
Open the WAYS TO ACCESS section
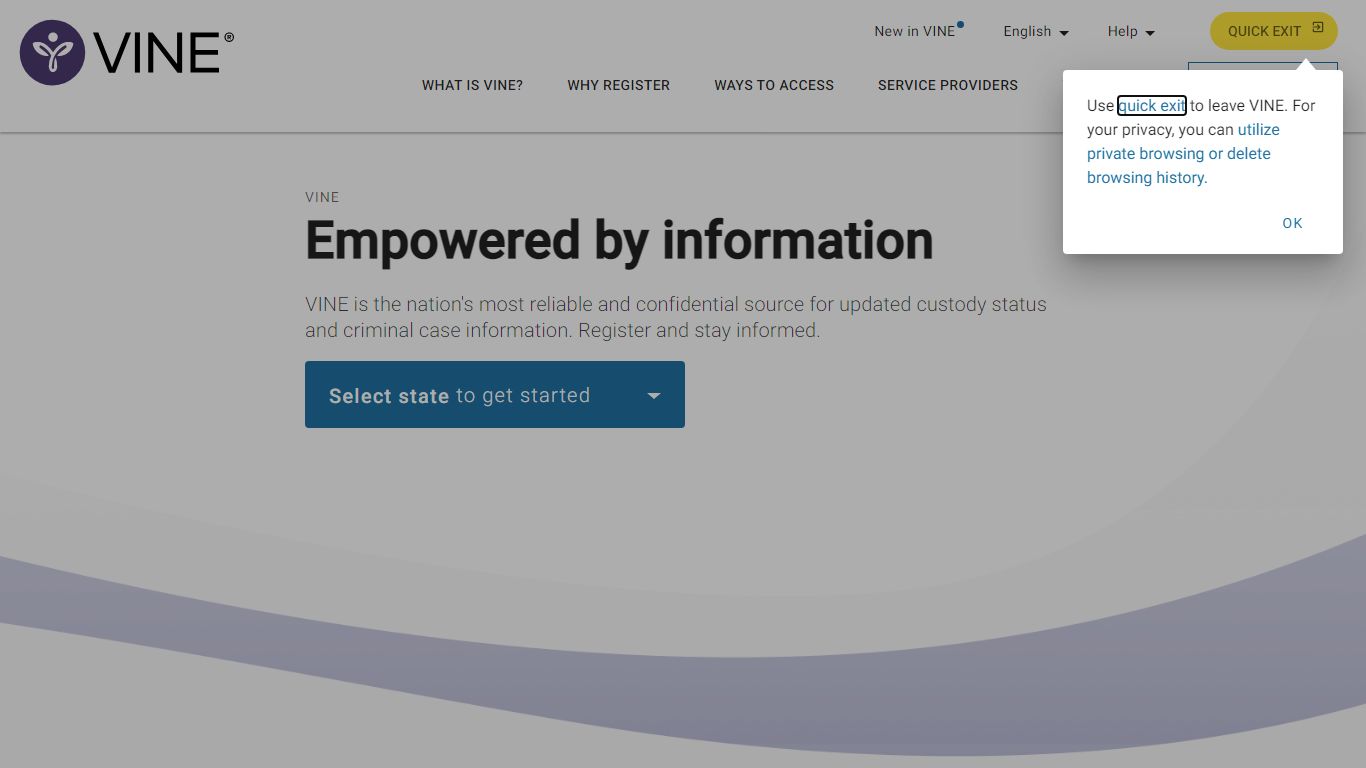pos(773,85)
